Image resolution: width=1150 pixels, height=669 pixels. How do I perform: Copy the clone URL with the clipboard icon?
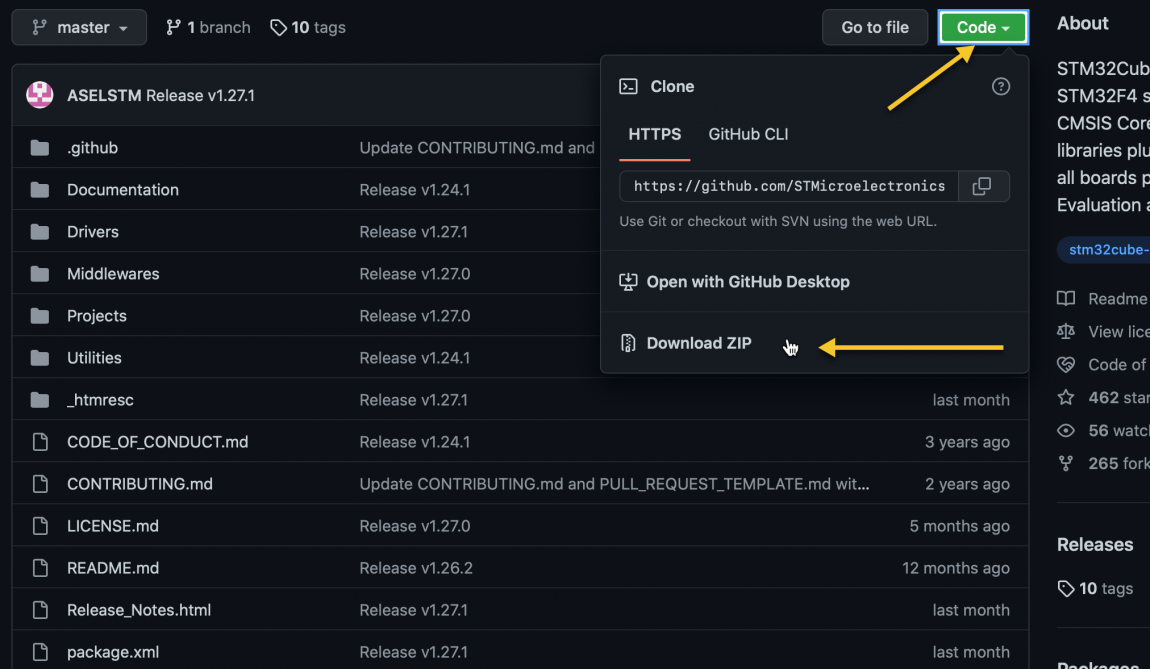pyautogui.click(x=982, y=186)
